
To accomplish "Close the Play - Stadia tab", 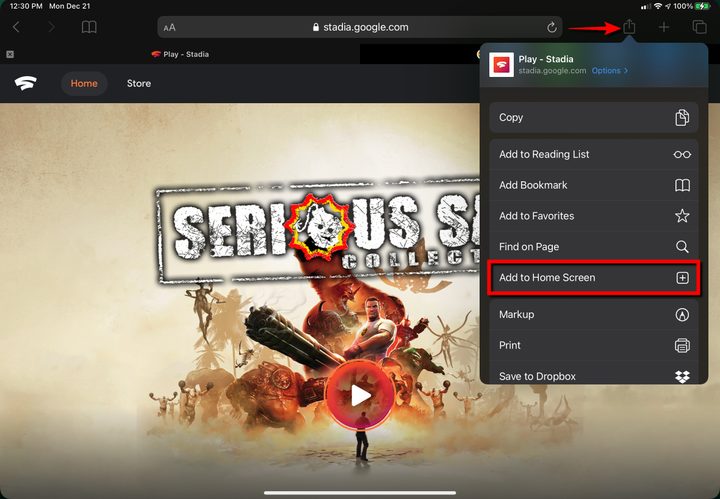I will [10, 54].
